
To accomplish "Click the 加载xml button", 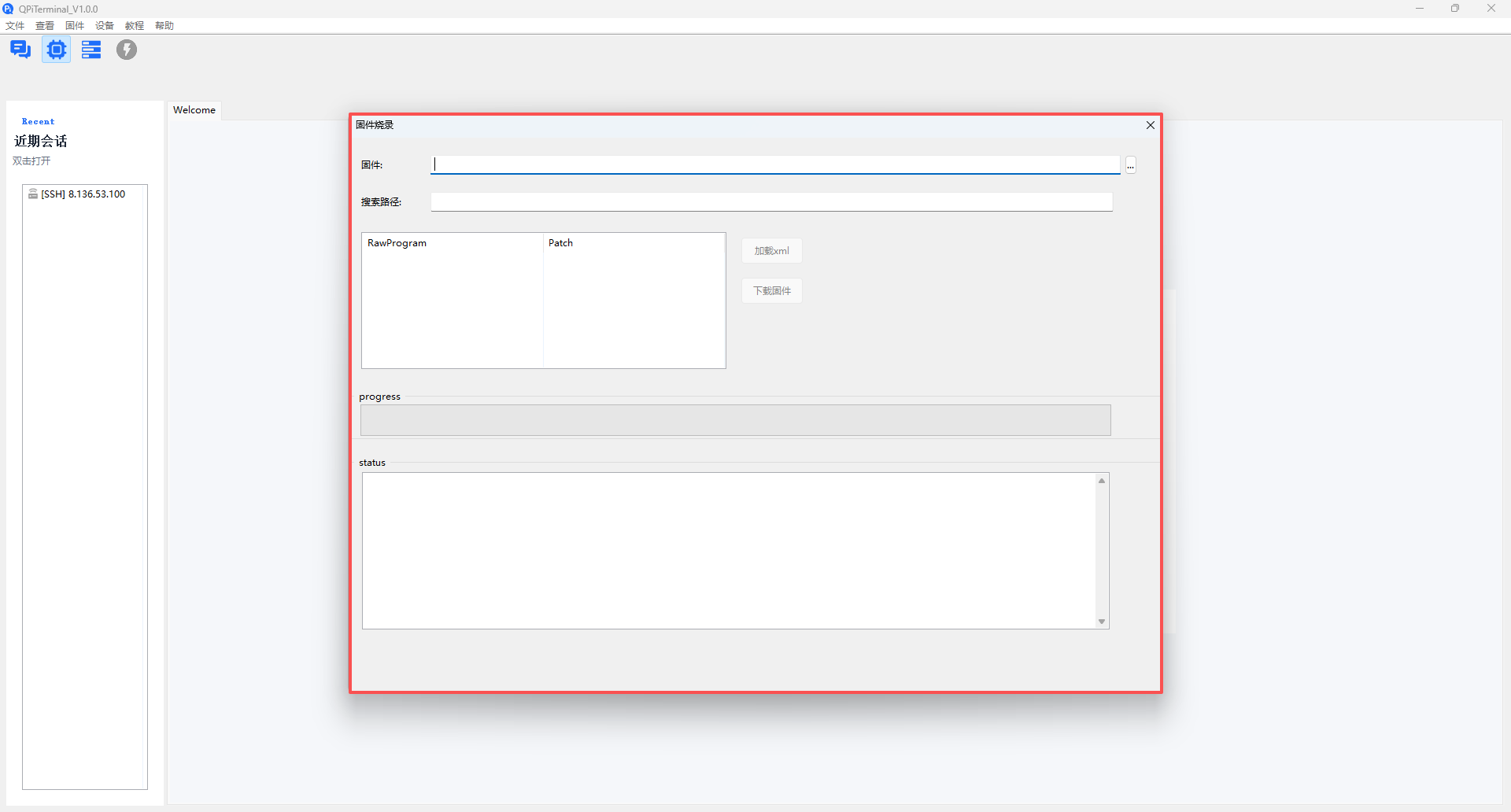I will pos(772,251).
